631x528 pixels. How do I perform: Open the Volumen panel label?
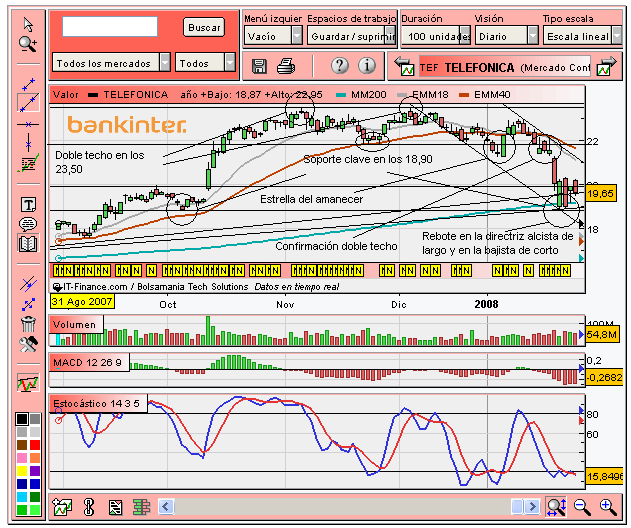[x=76, y=324]
